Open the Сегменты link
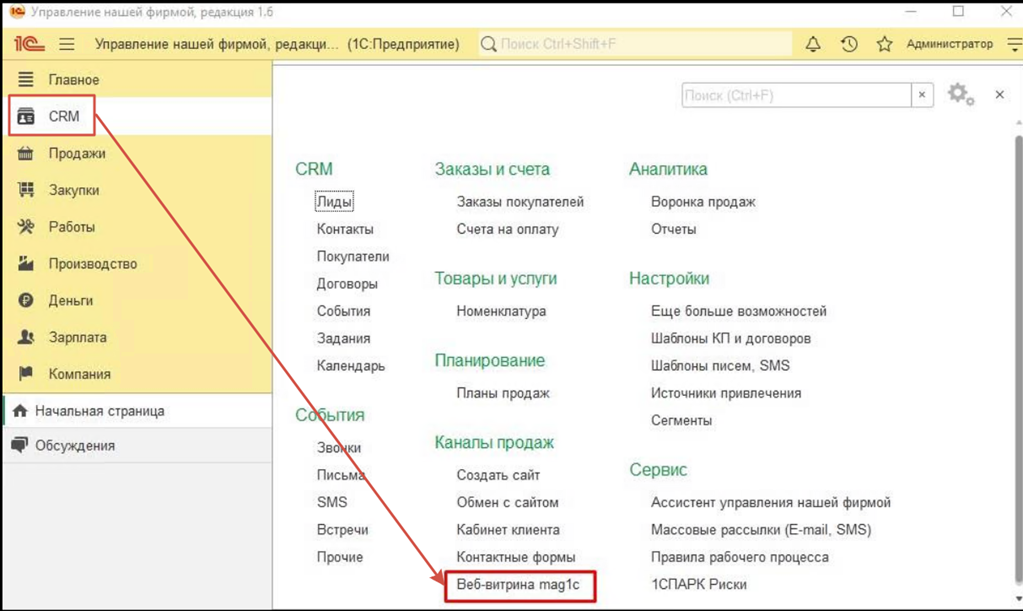Image resolution: width=1023 pixels, height=611 pixels. click(x=681, y=421)
